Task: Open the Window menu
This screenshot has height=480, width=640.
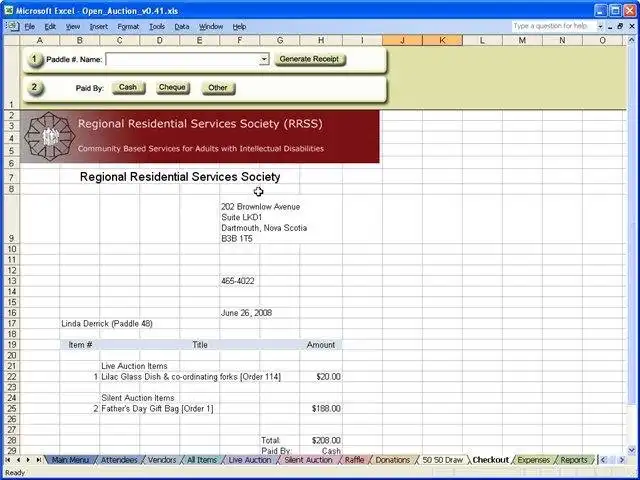Action: click(x=211, y=27)
